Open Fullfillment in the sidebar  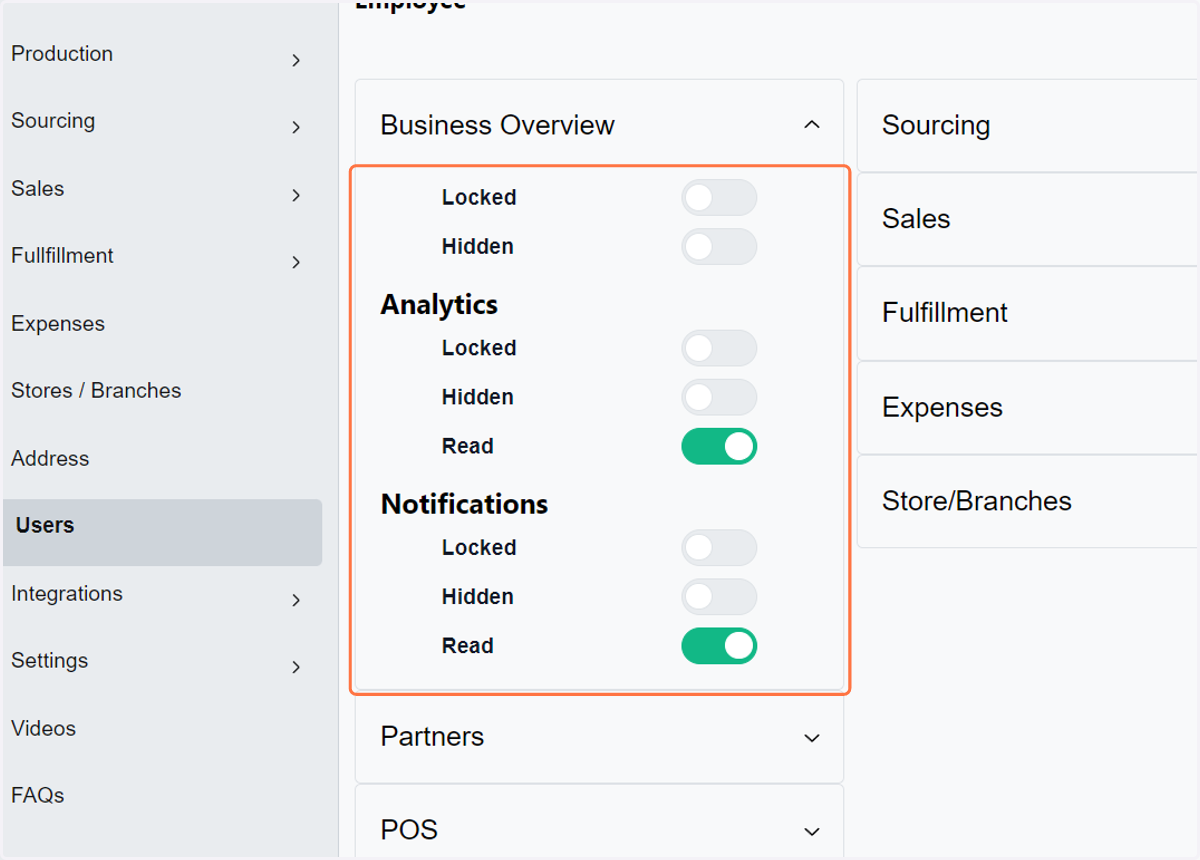(62, 256)
